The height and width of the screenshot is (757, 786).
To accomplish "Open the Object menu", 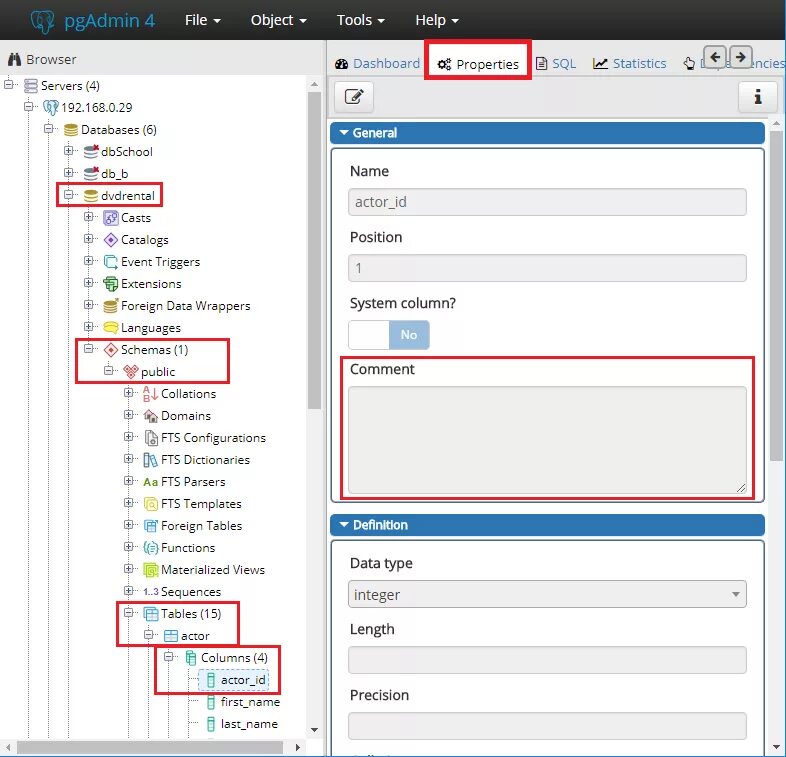I will pos(278,20).
